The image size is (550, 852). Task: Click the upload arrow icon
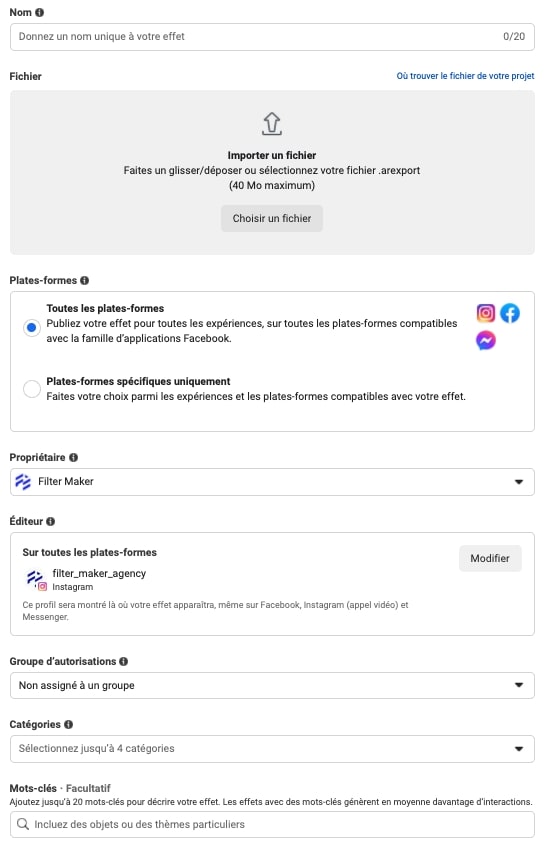coord(272,123)
